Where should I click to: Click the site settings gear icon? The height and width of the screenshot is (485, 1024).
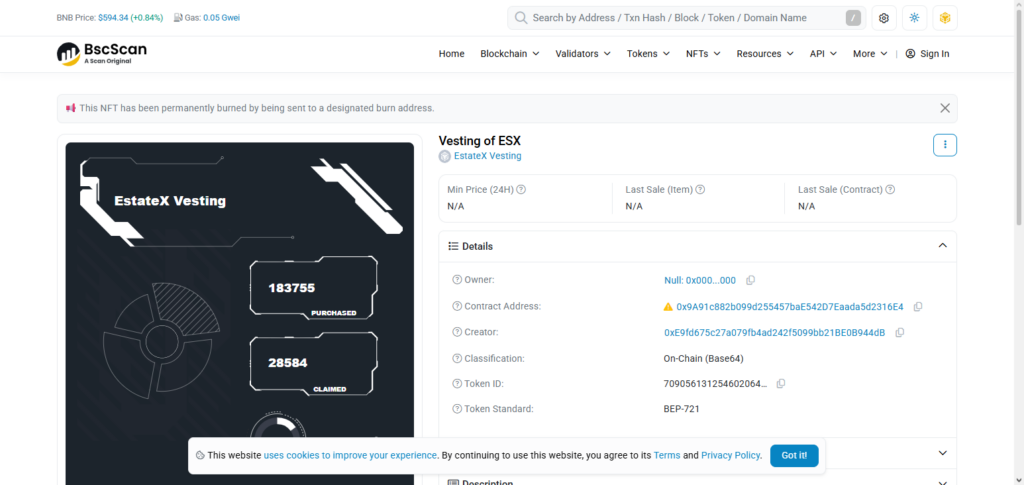tap(884, 18)
